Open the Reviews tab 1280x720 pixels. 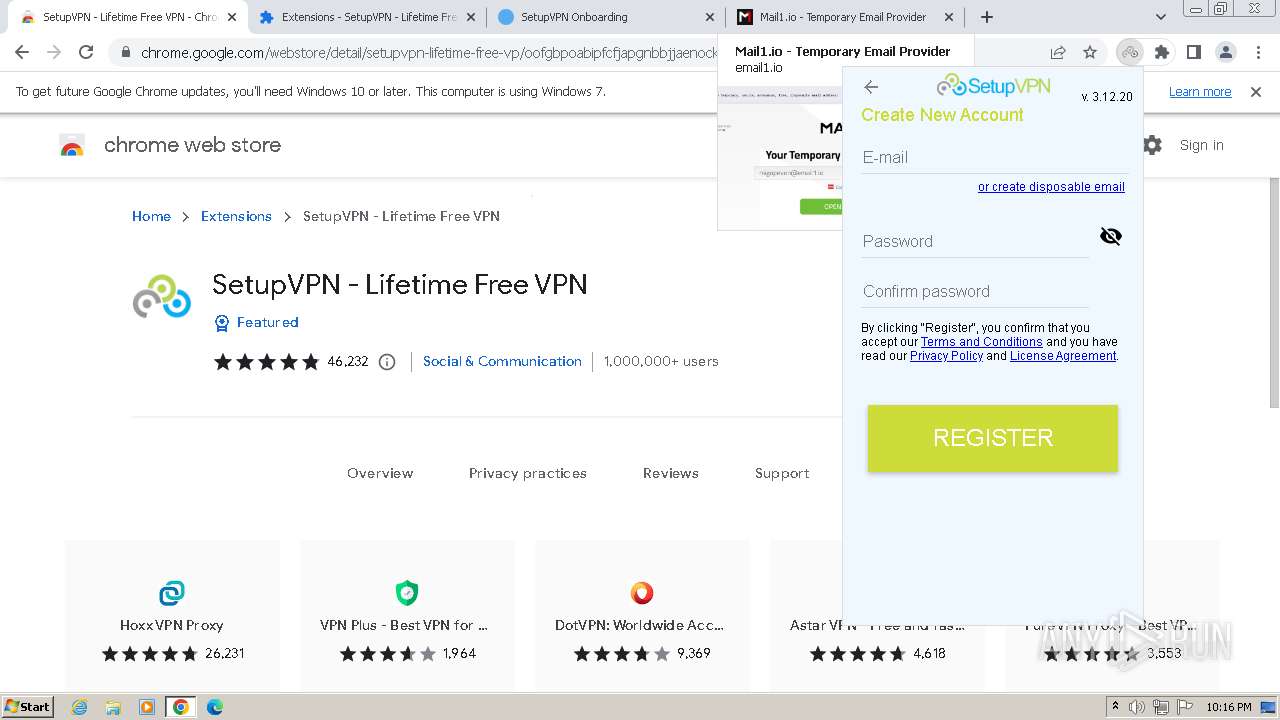coord(670,473)
